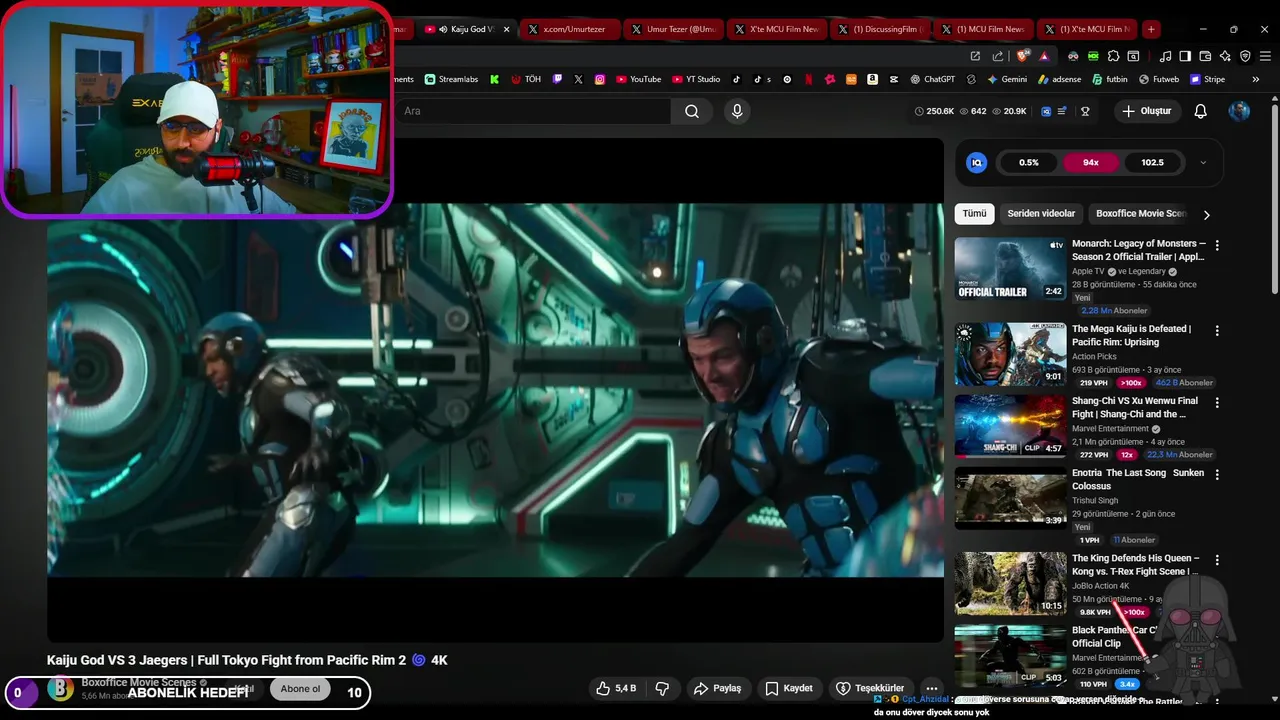Click the Brave Rewards triangle icon
Image resolution: width=1280 pixels, height=720 pixels.
point(1044,56)
